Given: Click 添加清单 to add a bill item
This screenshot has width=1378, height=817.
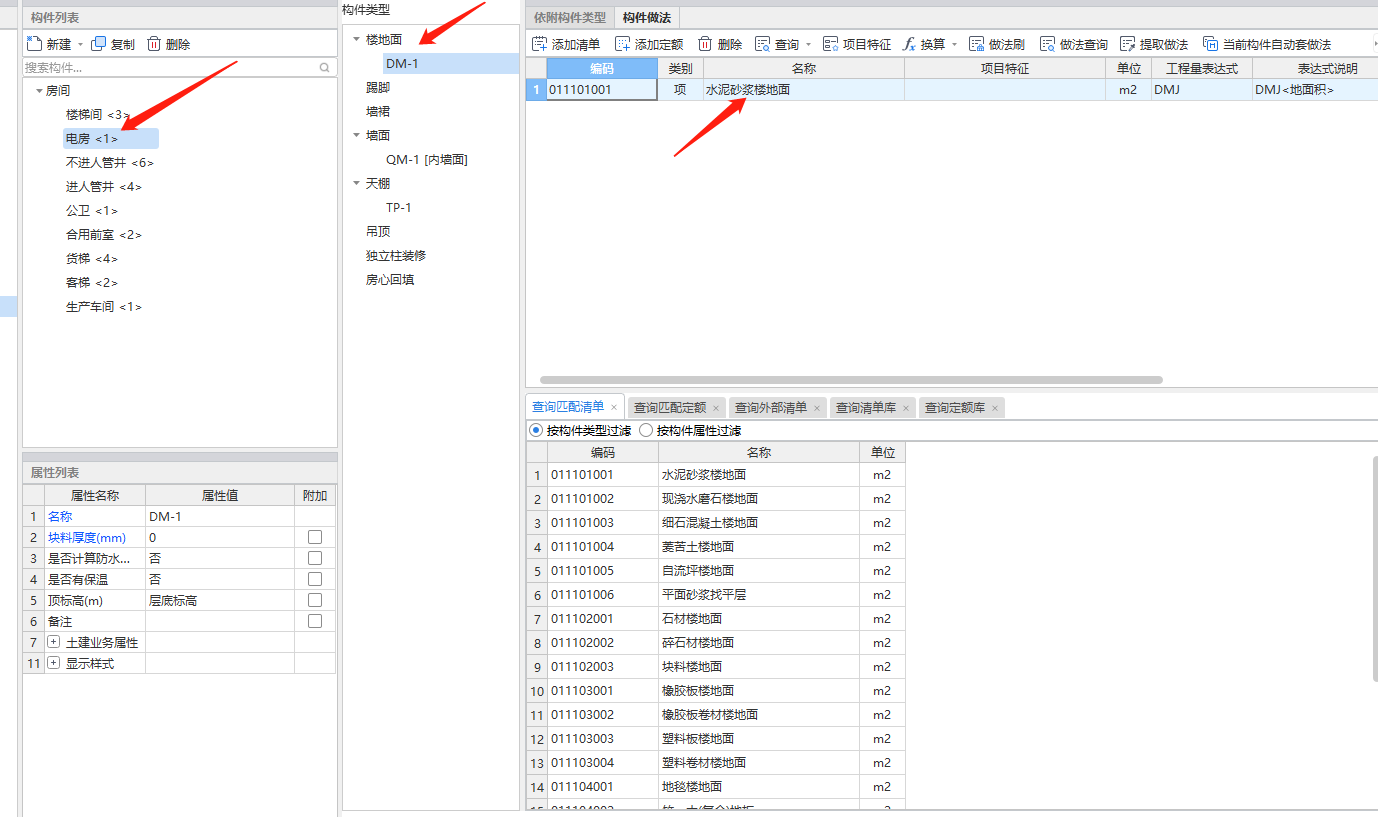Looking at the screenshot, I should tap(566, 44).
